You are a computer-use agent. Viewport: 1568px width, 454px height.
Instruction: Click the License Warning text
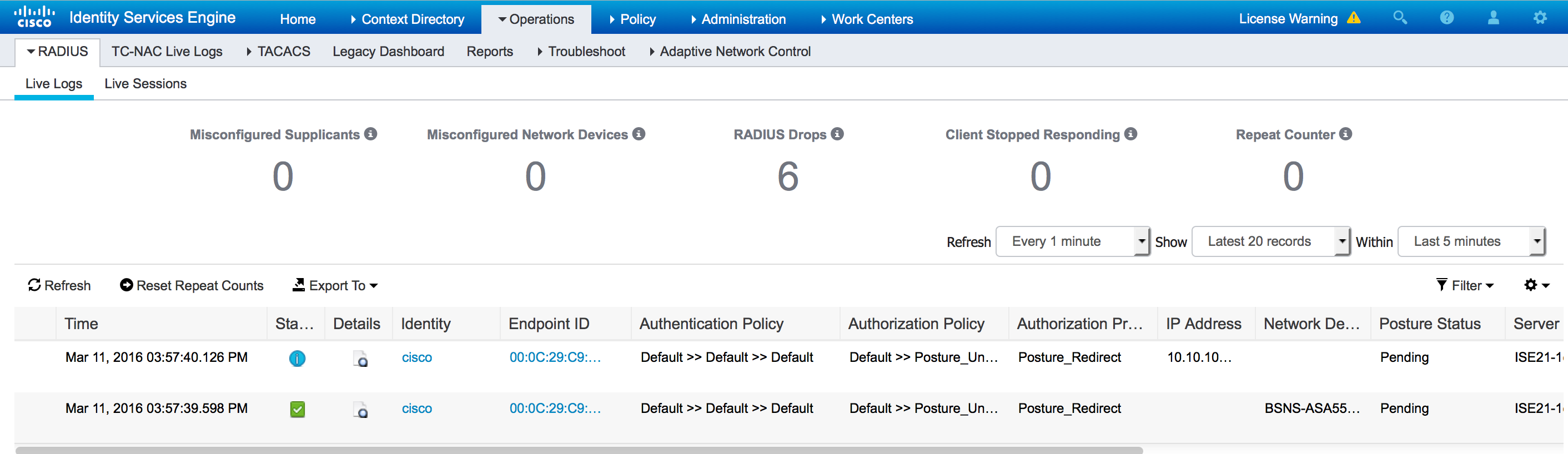1288,19
